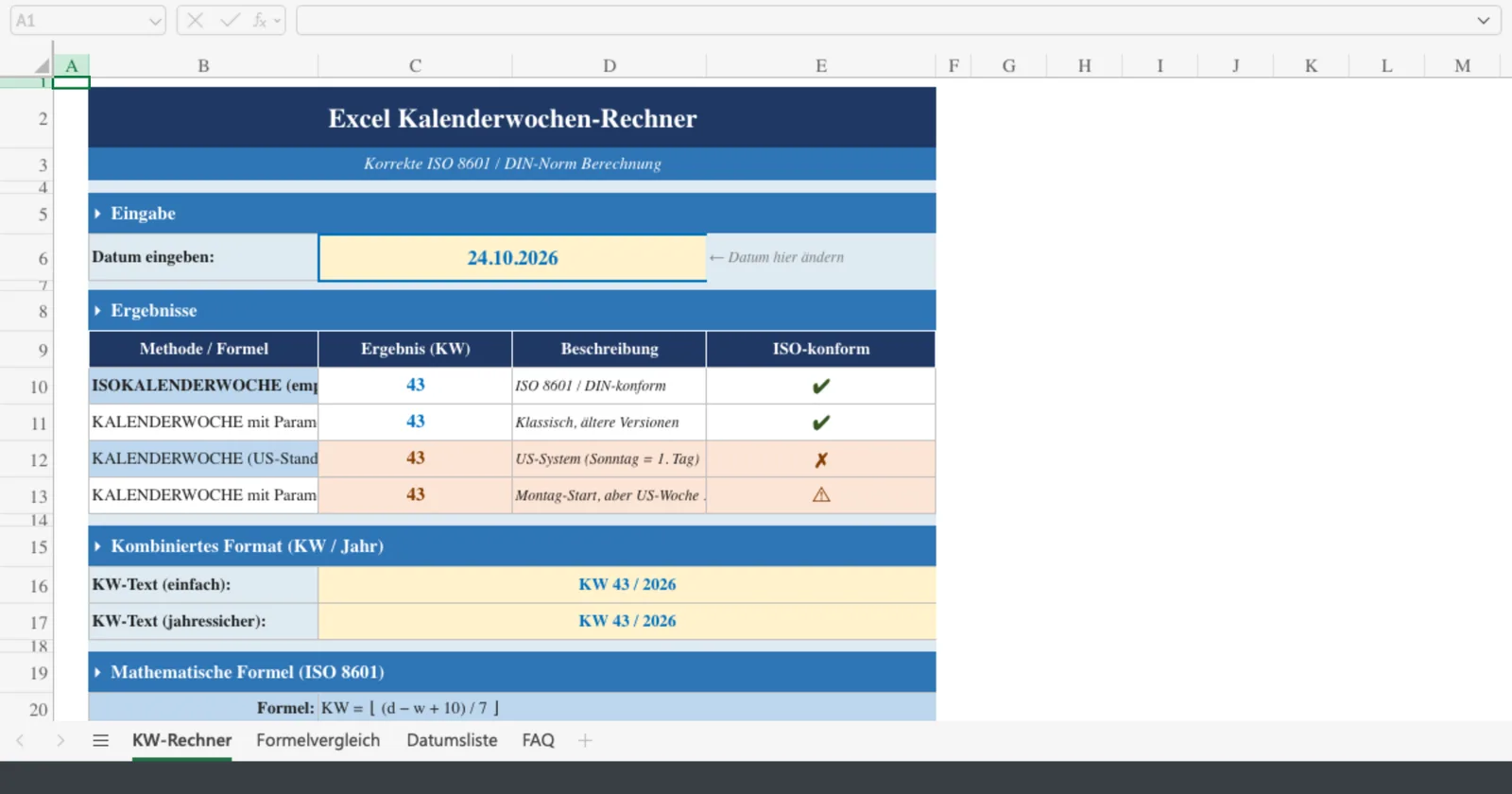Cancel formula entry with the X icon

[196, 20]
